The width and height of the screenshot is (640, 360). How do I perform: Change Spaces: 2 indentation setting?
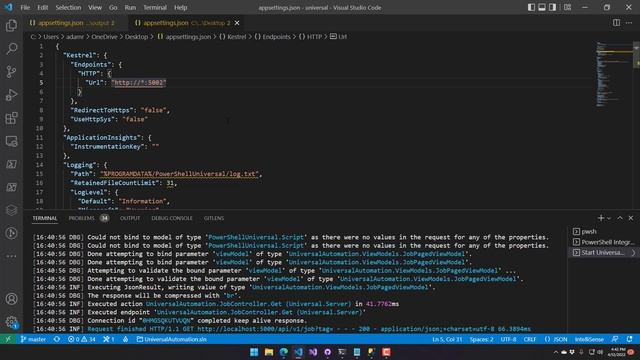point(481,339)
